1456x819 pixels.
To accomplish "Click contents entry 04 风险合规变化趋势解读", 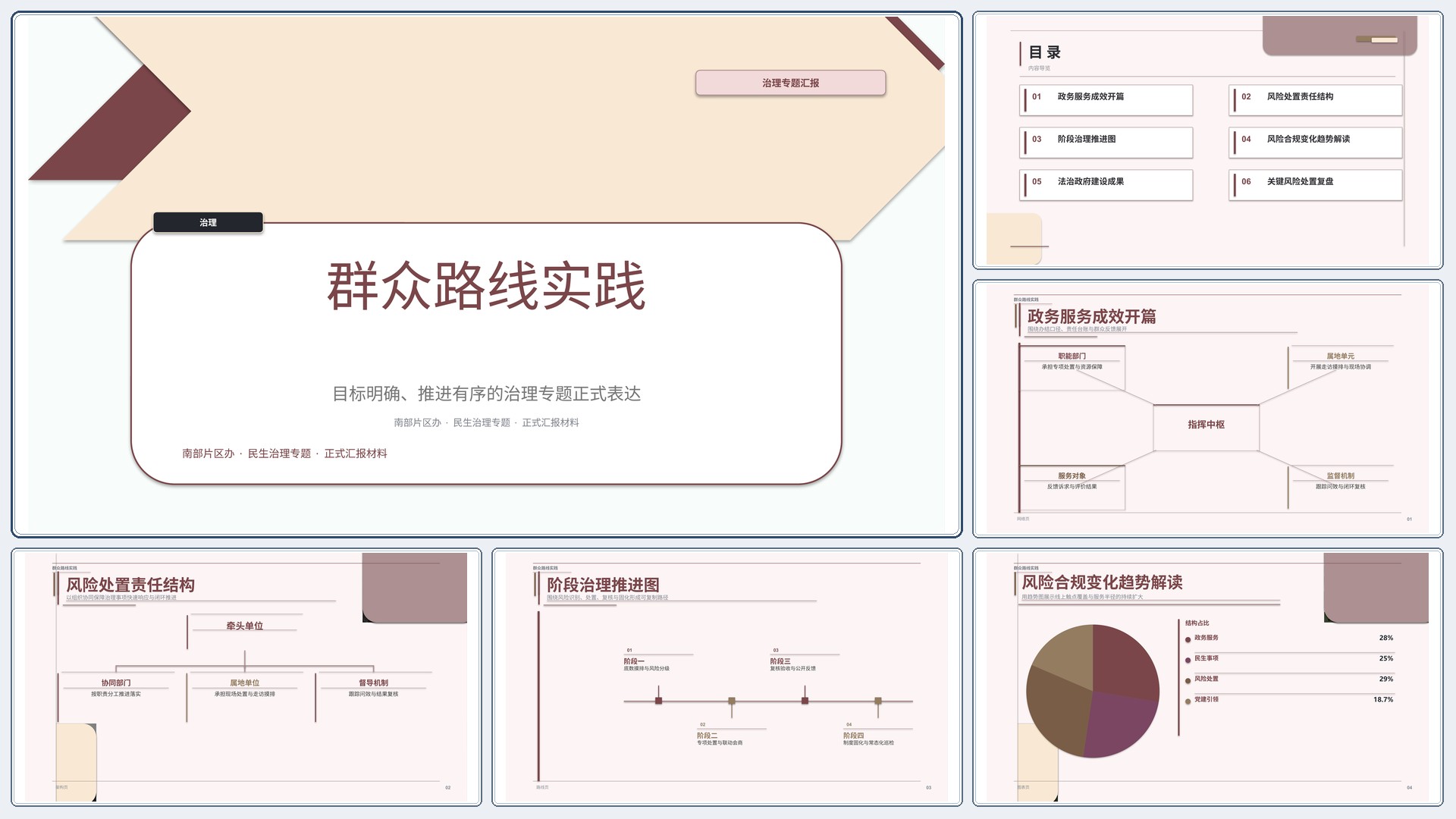I will click(1315, 142).
